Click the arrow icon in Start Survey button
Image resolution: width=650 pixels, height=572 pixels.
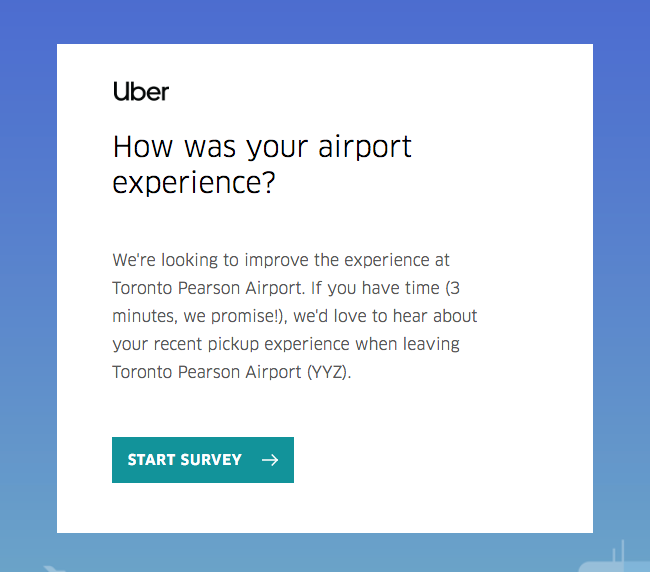pos(270,460)
